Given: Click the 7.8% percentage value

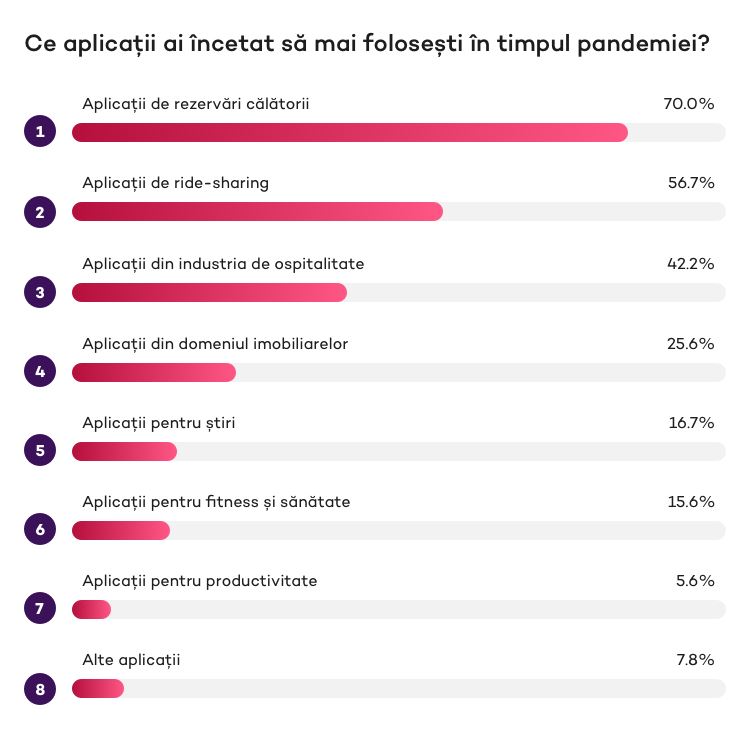Looking at the screenshot, I should point(695,660).
